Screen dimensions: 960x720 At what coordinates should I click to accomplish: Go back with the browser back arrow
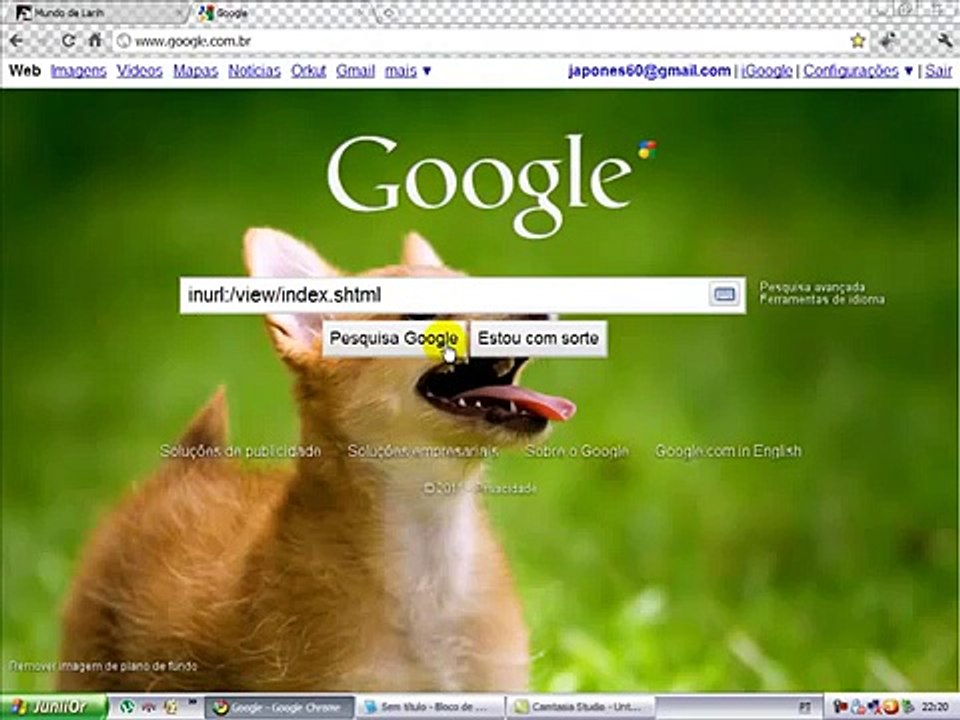click(17, 41)
